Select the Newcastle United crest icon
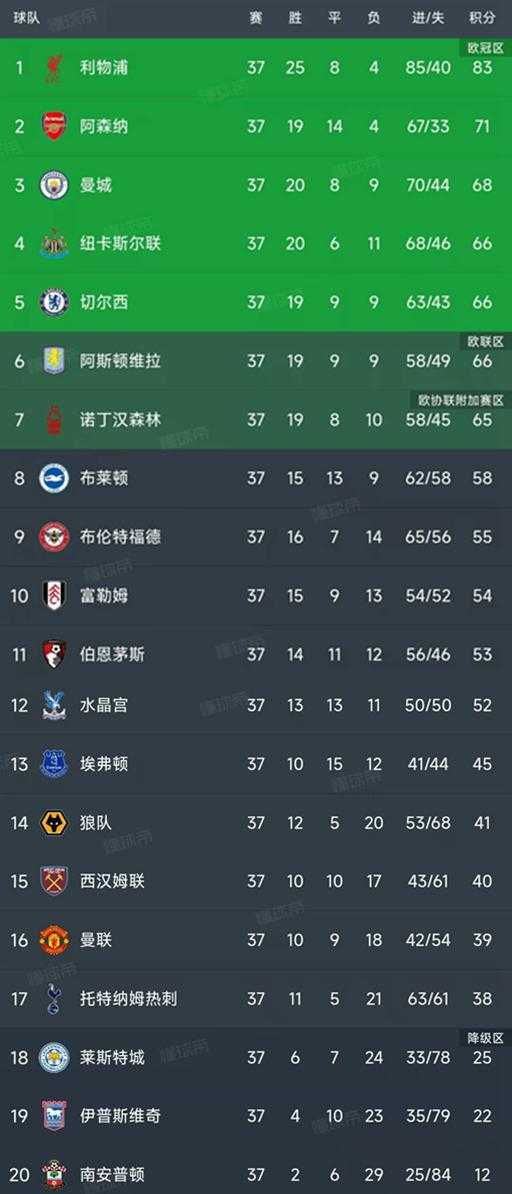This screenshot has width=512, height=1194. [x=54, y=244]
